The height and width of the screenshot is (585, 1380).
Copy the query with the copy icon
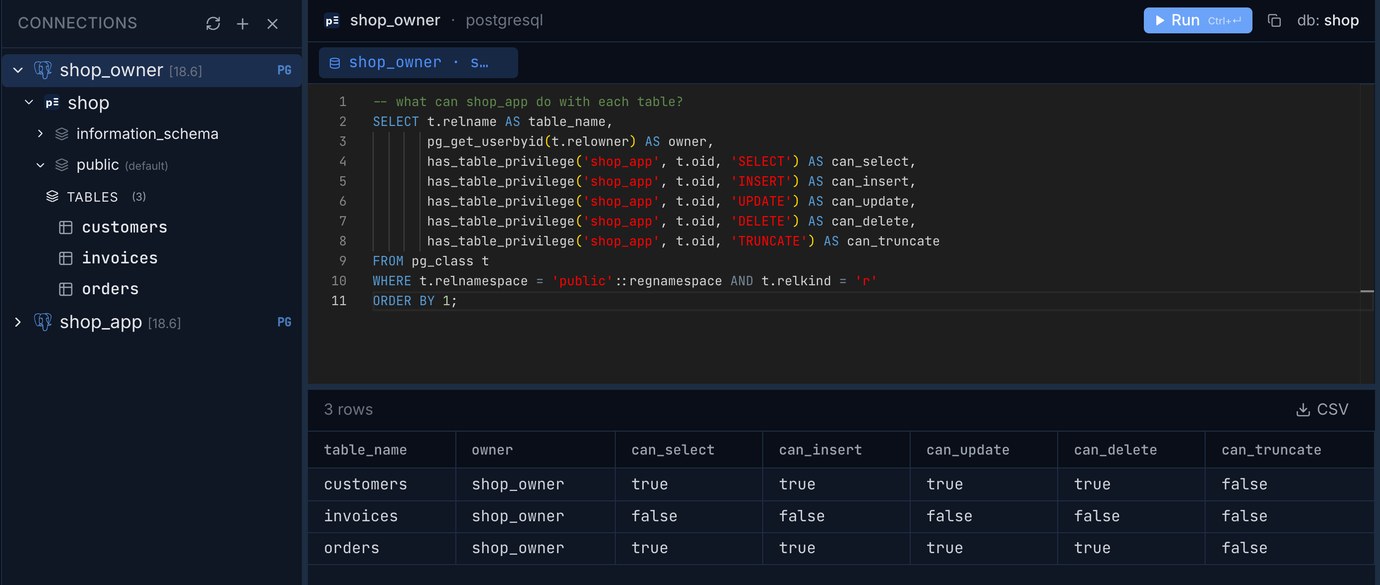[x=1274, y=20]
